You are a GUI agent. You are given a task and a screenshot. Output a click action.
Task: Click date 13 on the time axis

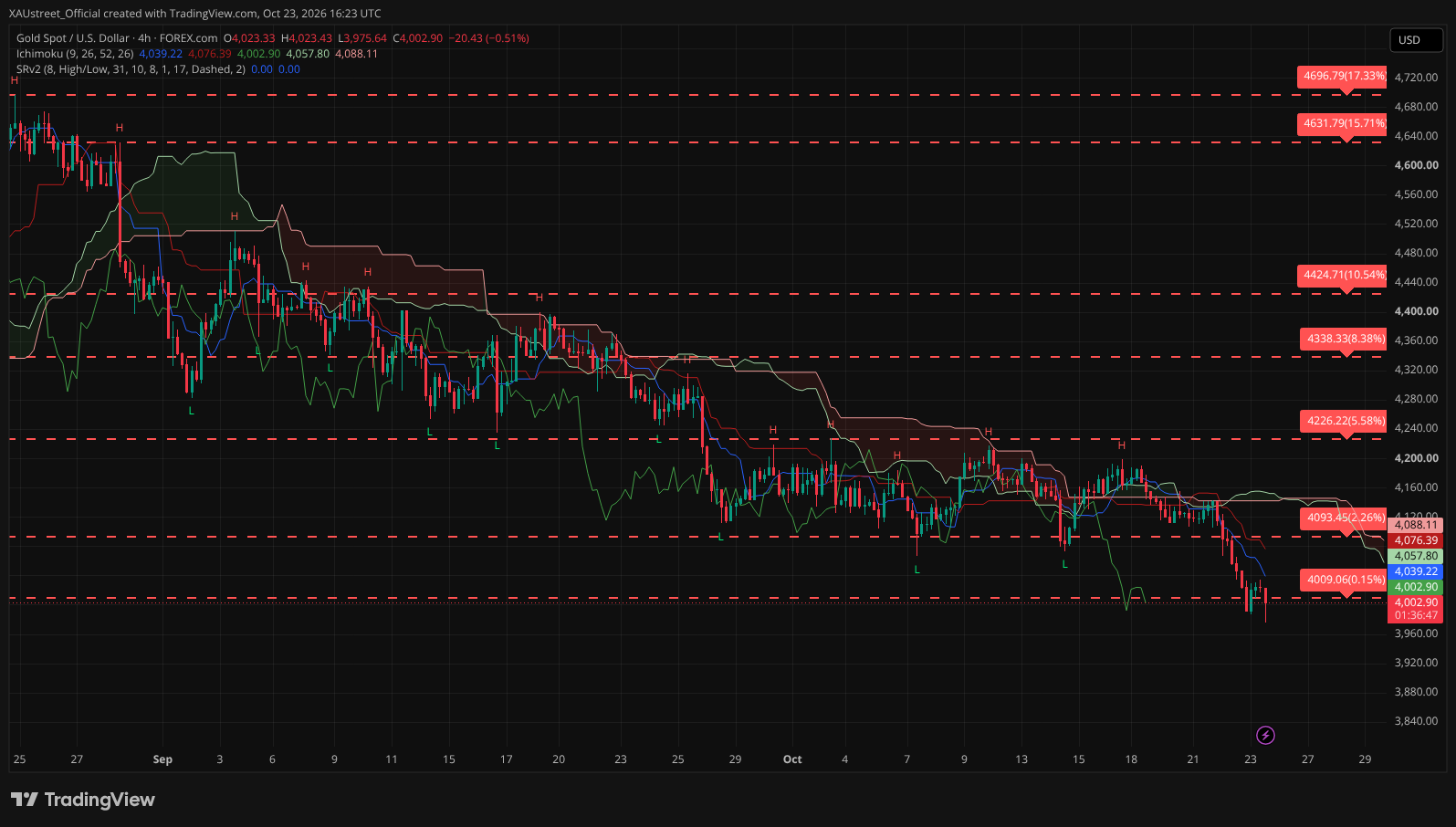click(x=1021, y=759)
